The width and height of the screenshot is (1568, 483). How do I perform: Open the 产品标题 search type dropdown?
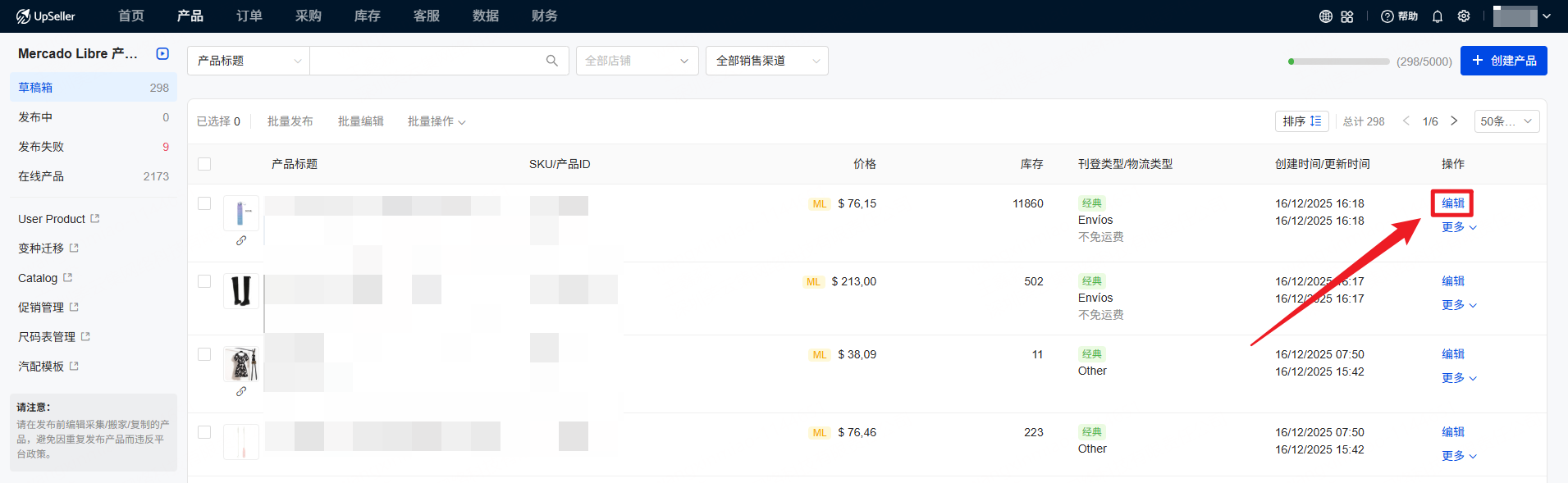[x=249, y=61]
